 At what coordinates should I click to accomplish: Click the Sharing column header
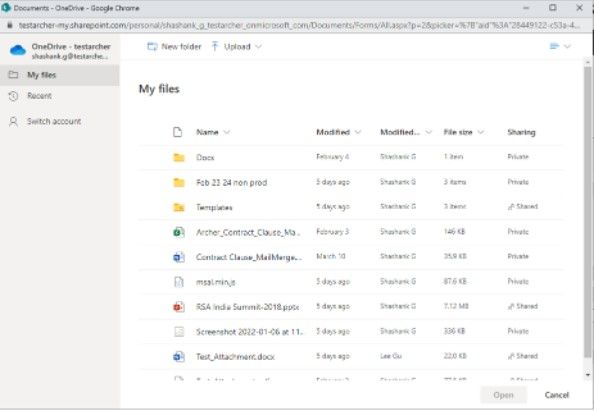point(521,132)
